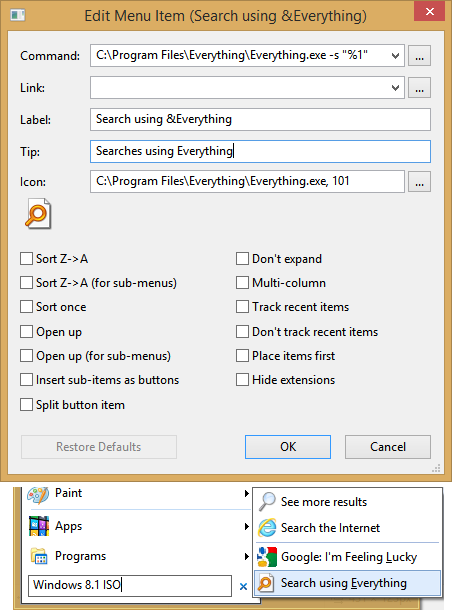Click into the Label text field
The image size is (452, 614).
coord(260,119)
